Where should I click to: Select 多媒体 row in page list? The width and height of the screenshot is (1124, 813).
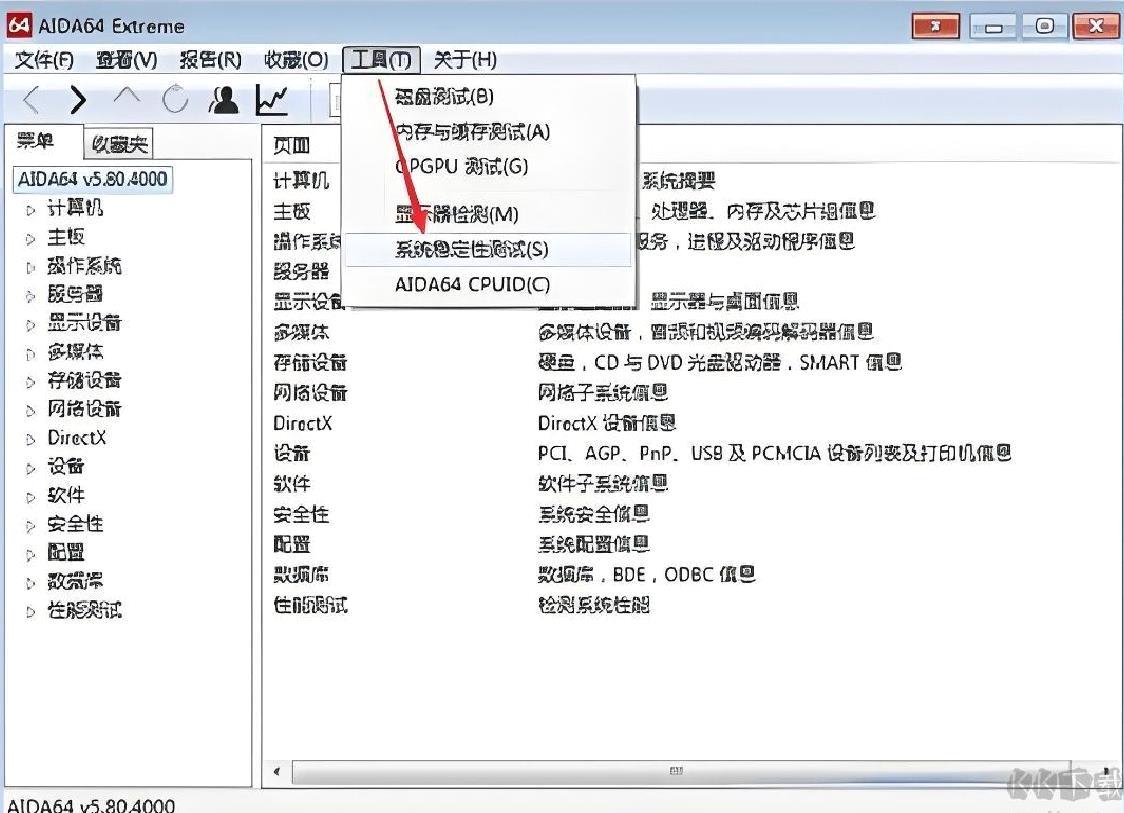point(301,332)
